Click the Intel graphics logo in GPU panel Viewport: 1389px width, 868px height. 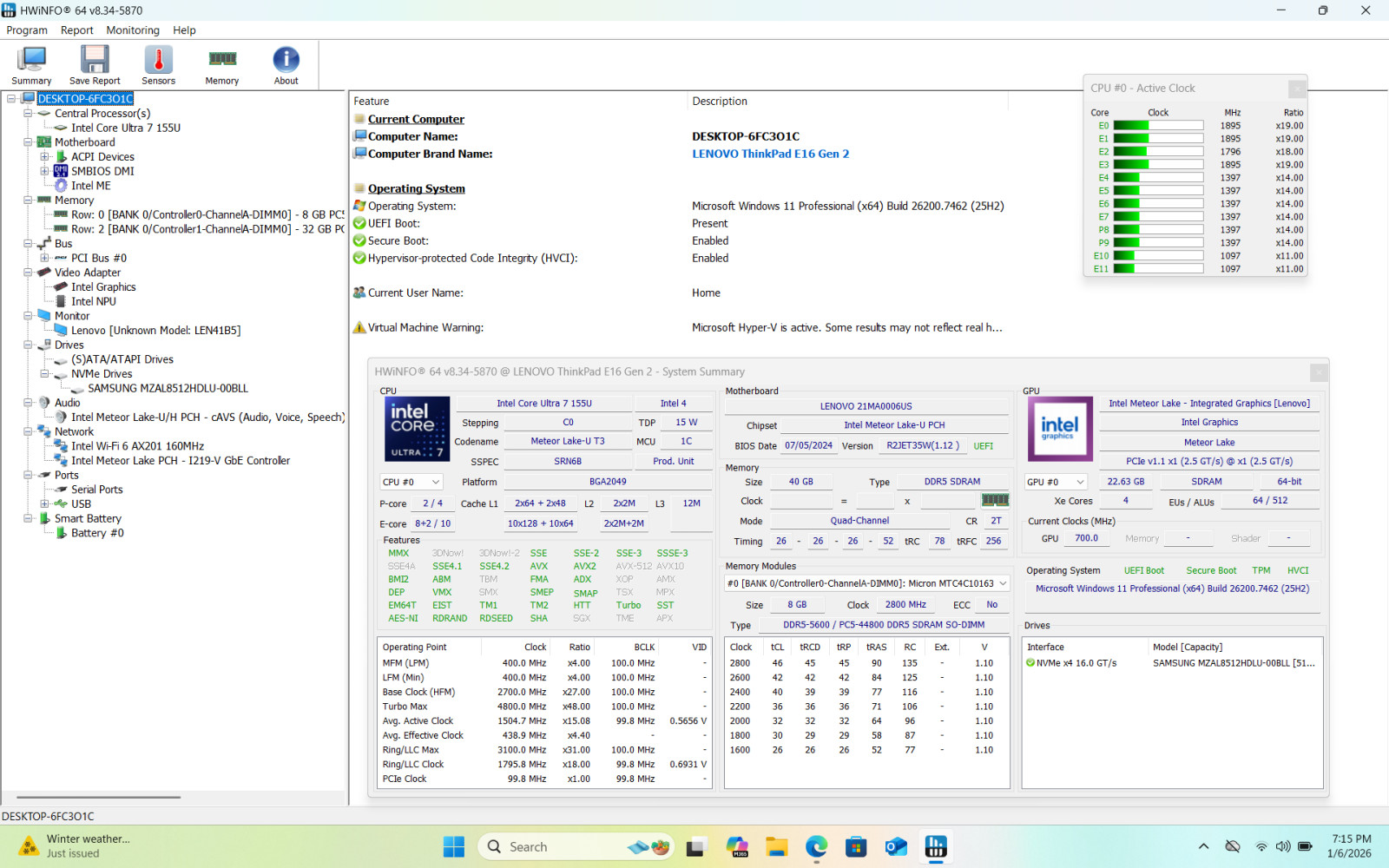click(x=1060, y=429)
